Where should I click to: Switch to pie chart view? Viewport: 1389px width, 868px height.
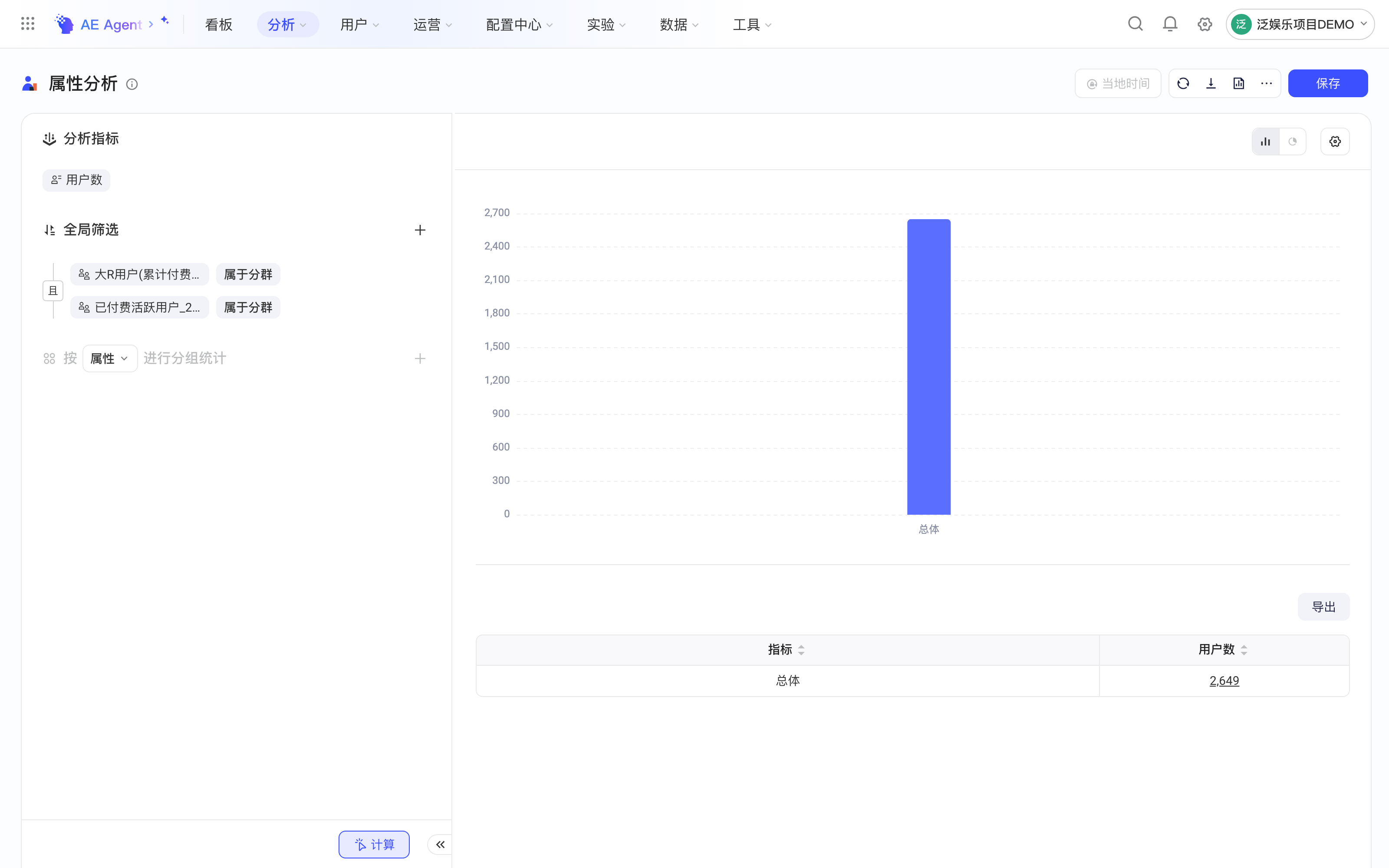click(x=1293, y=142)
